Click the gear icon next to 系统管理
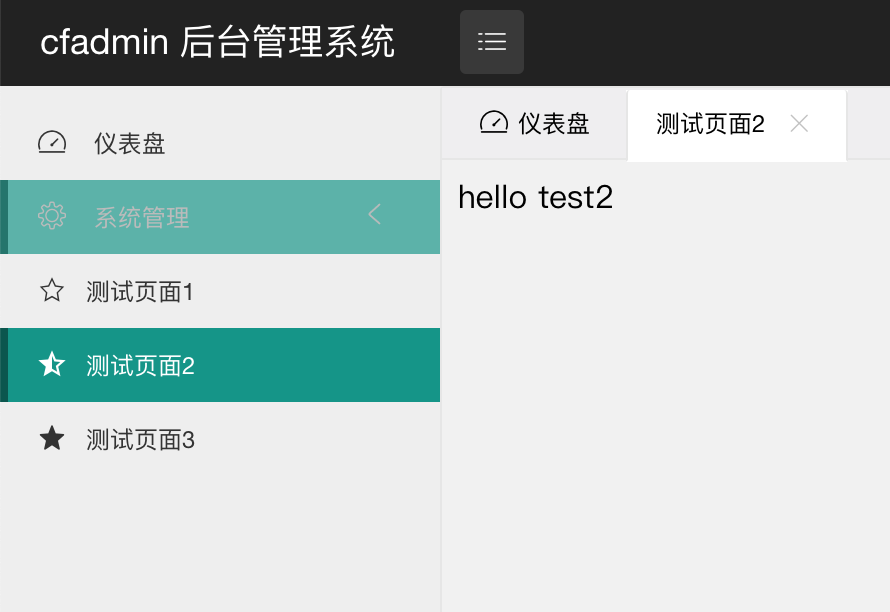This screenshot has width=890, height=612. pyautogui.click(x=52, y=215)
